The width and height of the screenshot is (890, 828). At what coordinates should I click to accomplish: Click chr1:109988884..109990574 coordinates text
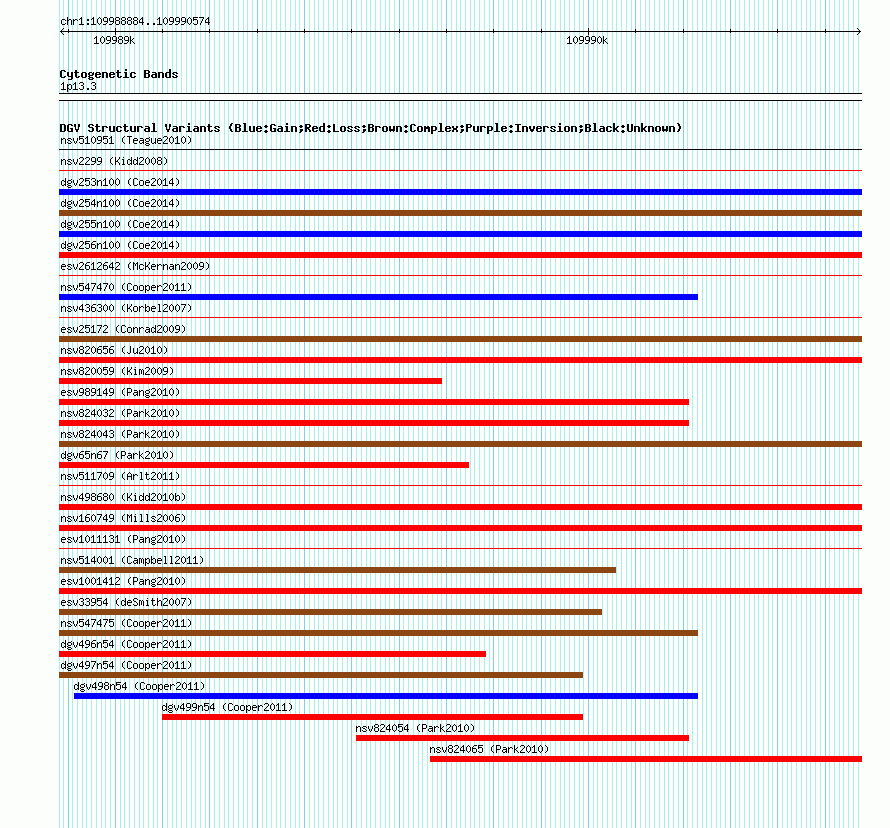[x=135, y=21]
